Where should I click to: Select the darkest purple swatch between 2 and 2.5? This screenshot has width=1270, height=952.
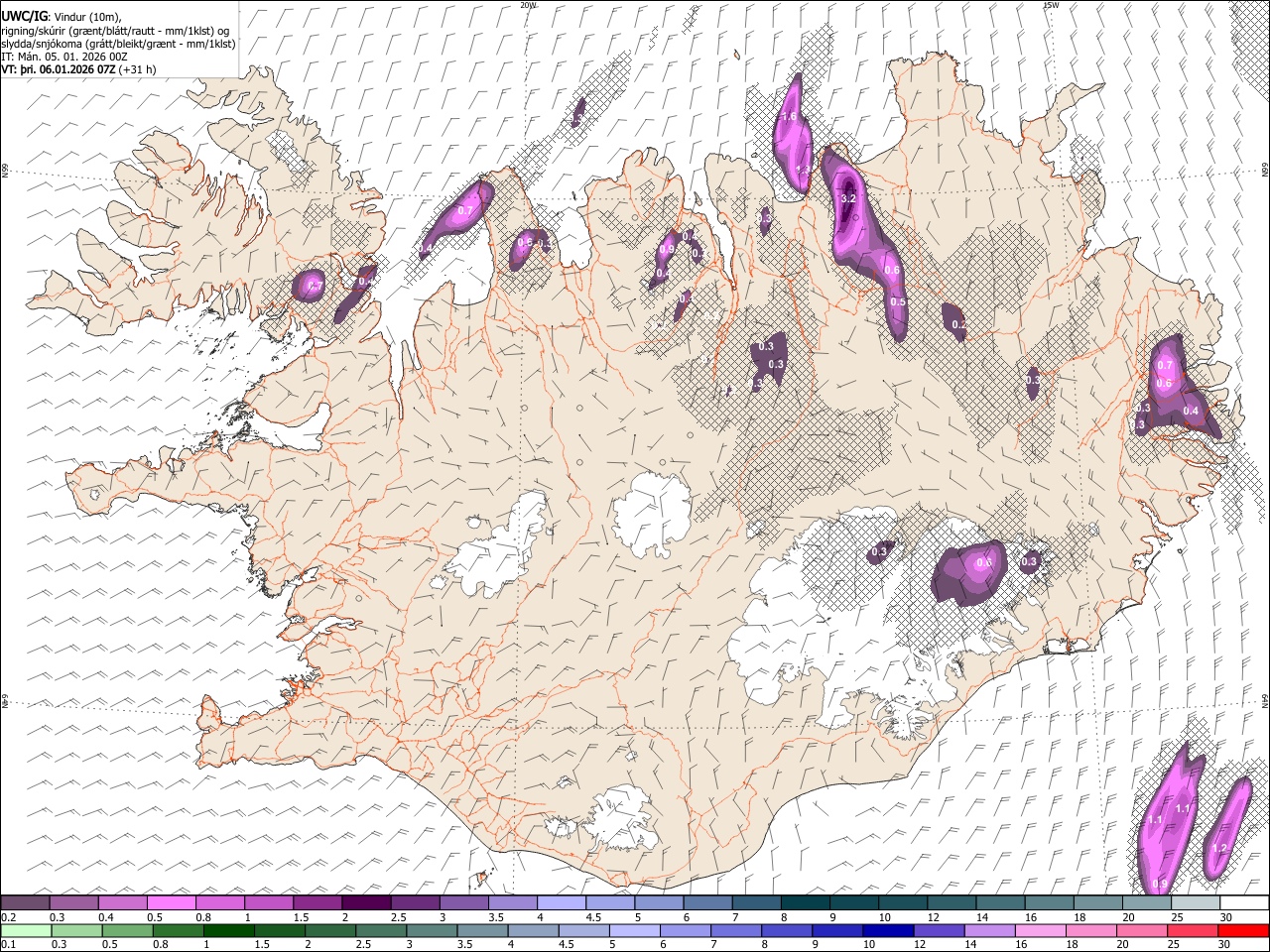click(x=366, y=902)
